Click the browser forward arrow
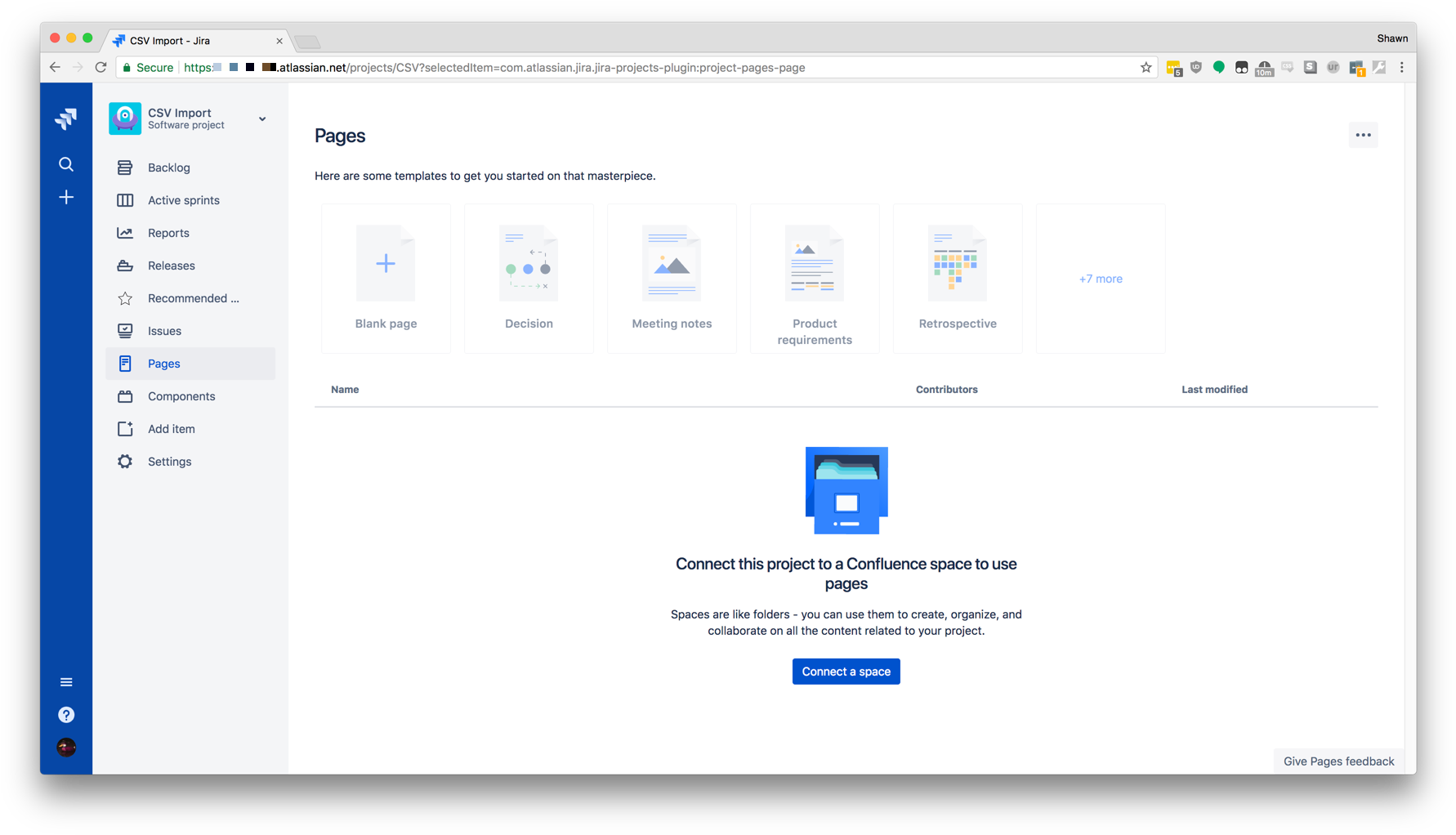This screenshot has width=1456, height=835. (x=78, y=68)
